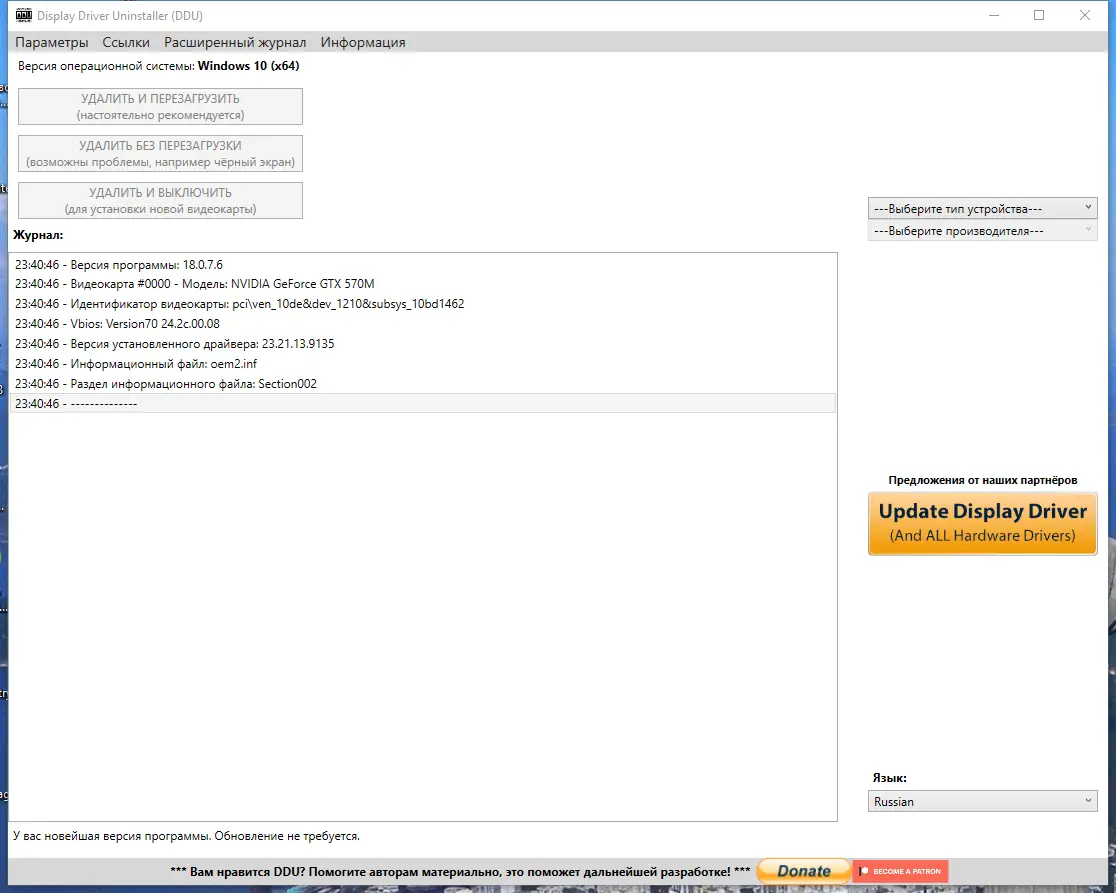The height and width of the screenshot is (893, 1116).
Task: Open the Update Display Driver partner offer
Action: coord(982,522)
